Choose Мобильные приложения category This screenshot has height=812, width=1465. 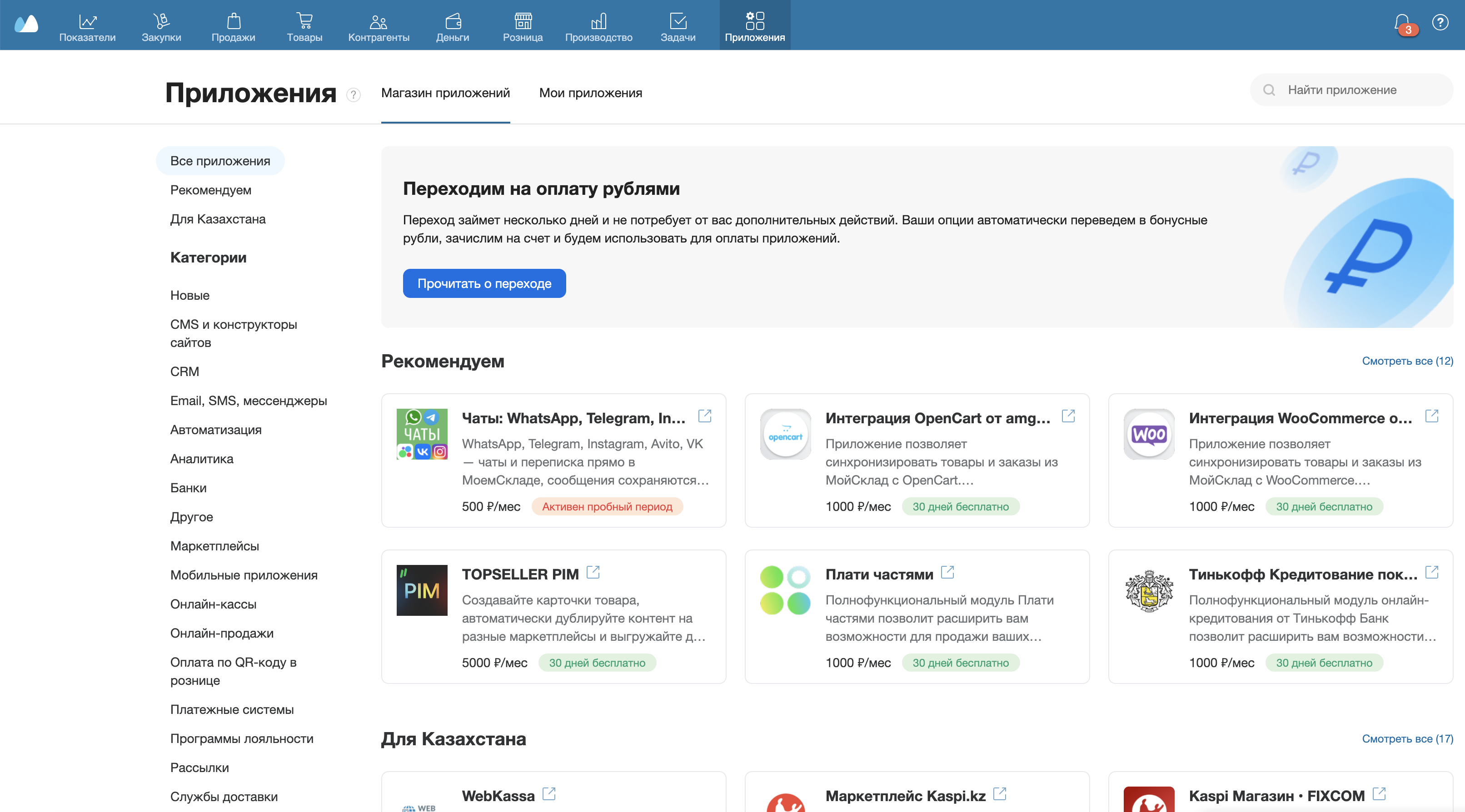click(244, 575)
